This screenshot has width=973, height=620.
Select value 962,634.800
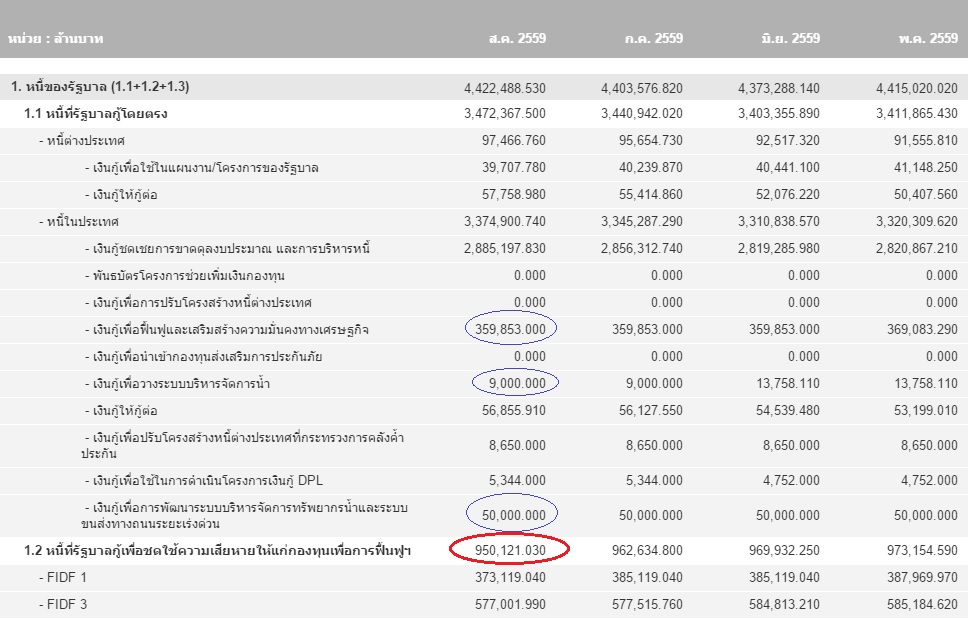647,550
